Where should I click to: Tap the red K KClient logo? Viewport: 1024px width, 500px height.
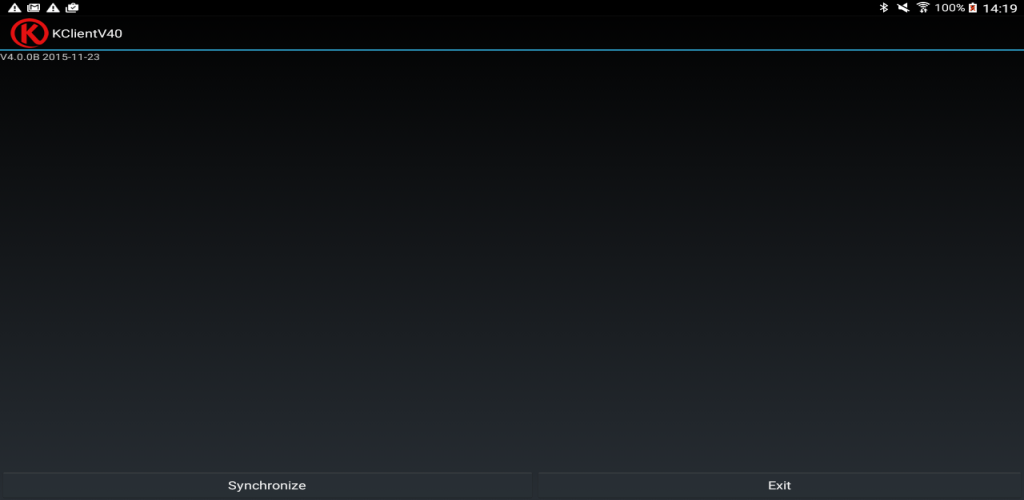29,33
